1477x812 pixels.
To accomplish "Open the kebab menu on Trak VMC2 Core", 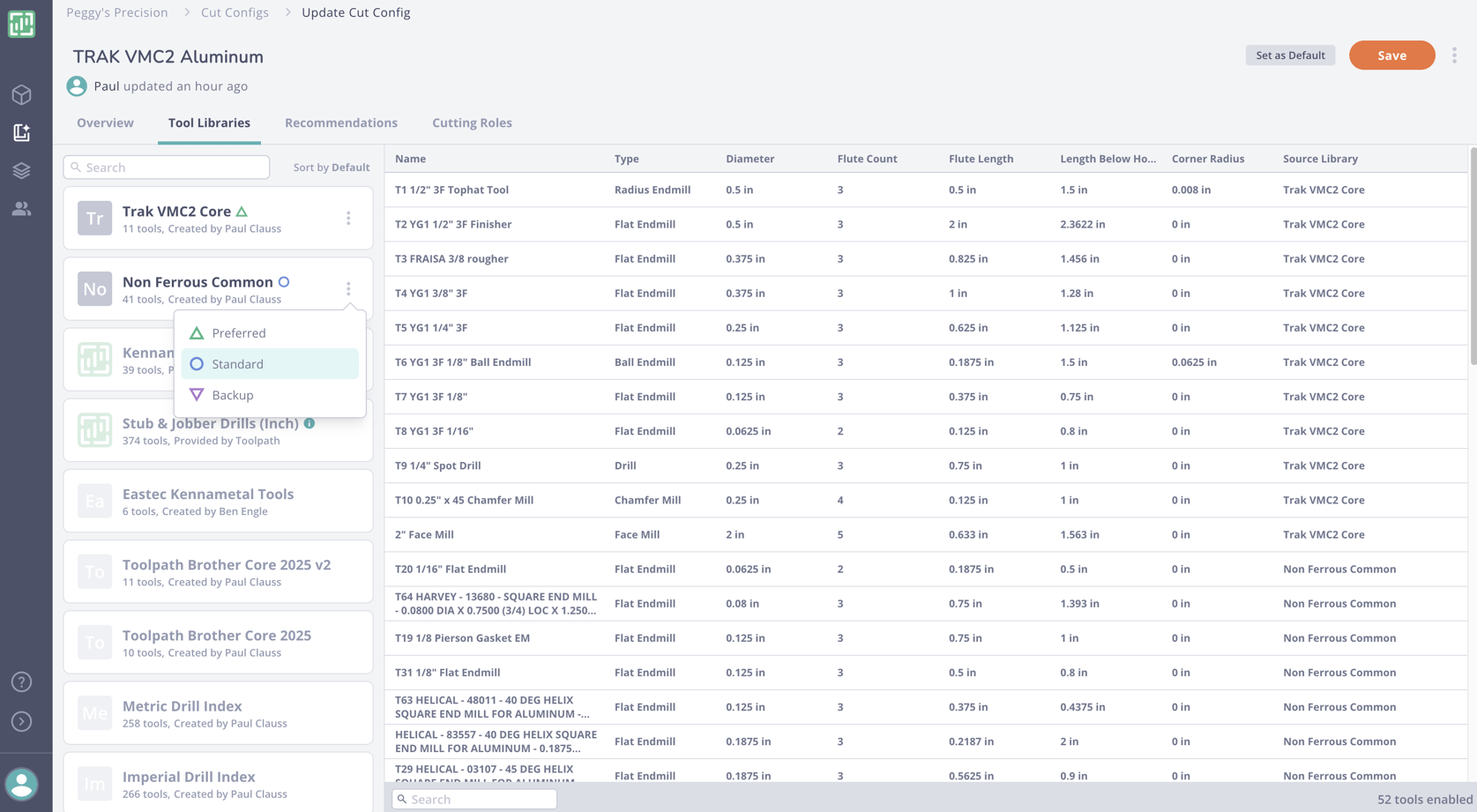I will coord(348,217).
